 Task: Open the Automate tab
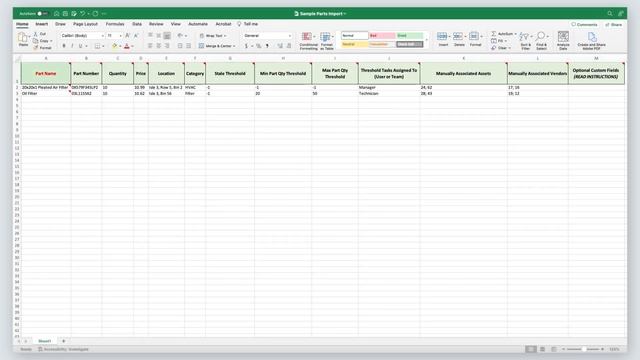point(198,24)
